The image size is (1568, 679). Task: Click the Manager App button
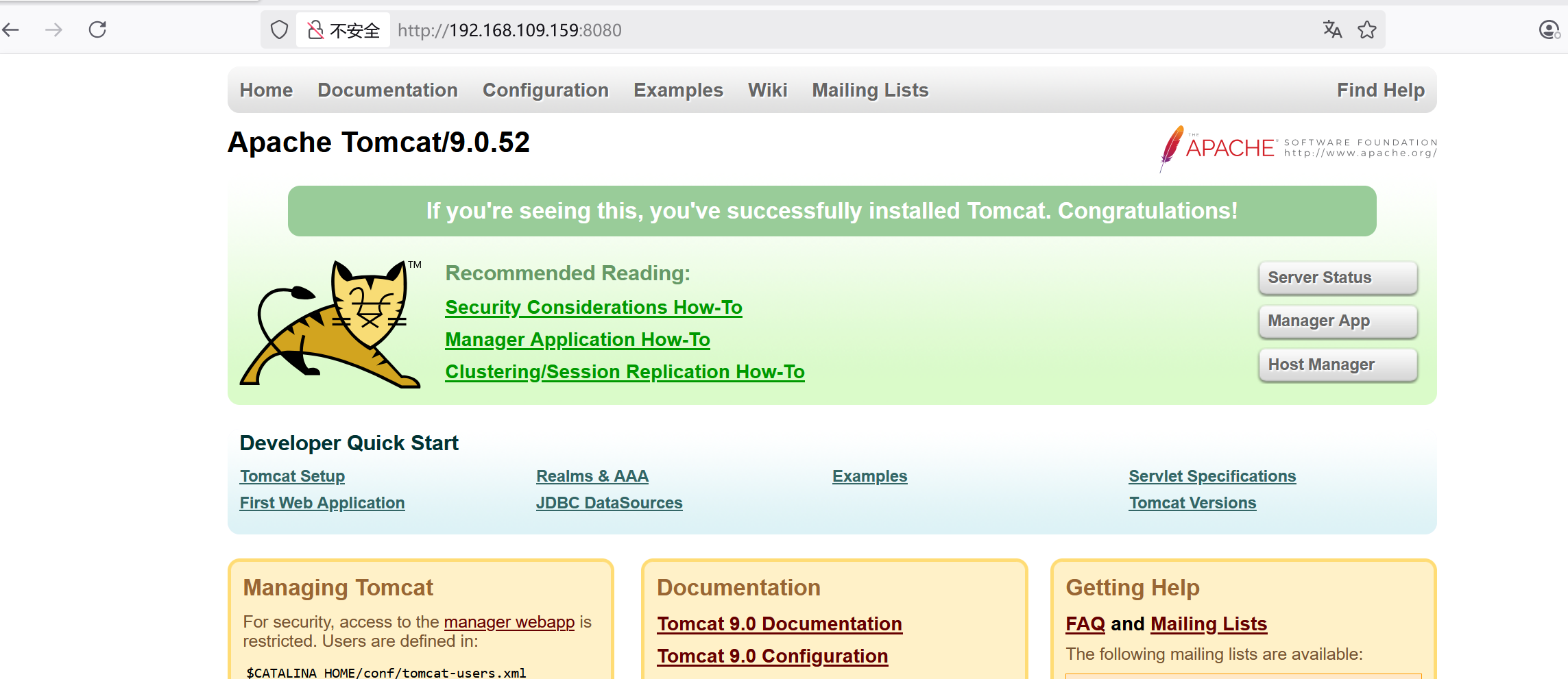pyautogui.click(x=1338, y=321)
